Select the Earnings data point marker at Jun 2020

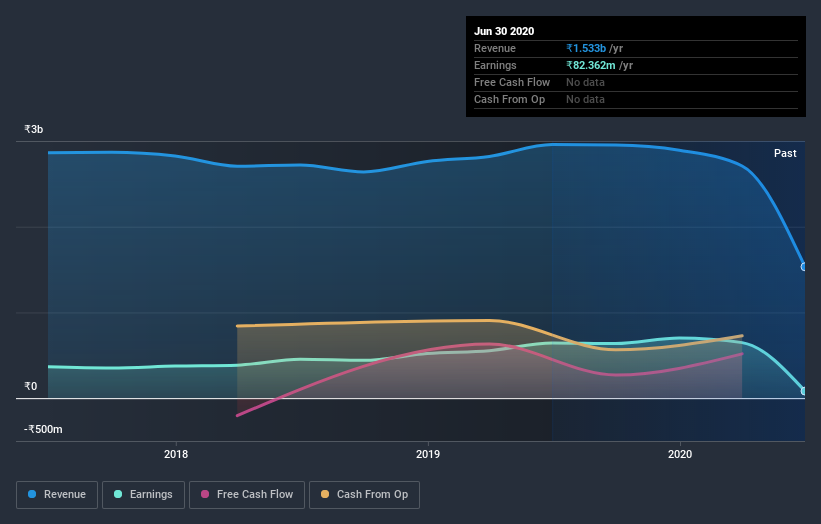pos(804,391)
